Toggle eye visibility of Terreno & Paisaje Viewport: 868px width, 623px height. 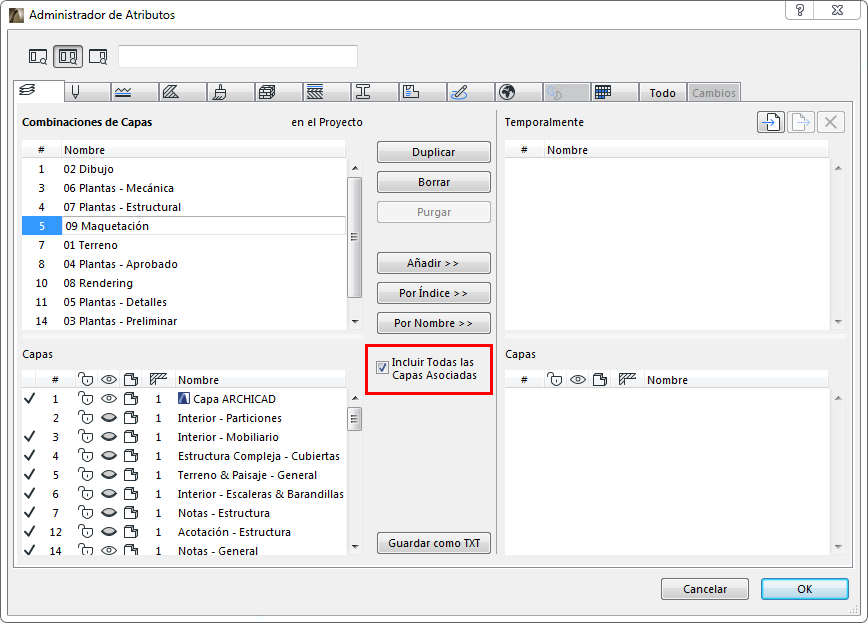coord(109,475)
